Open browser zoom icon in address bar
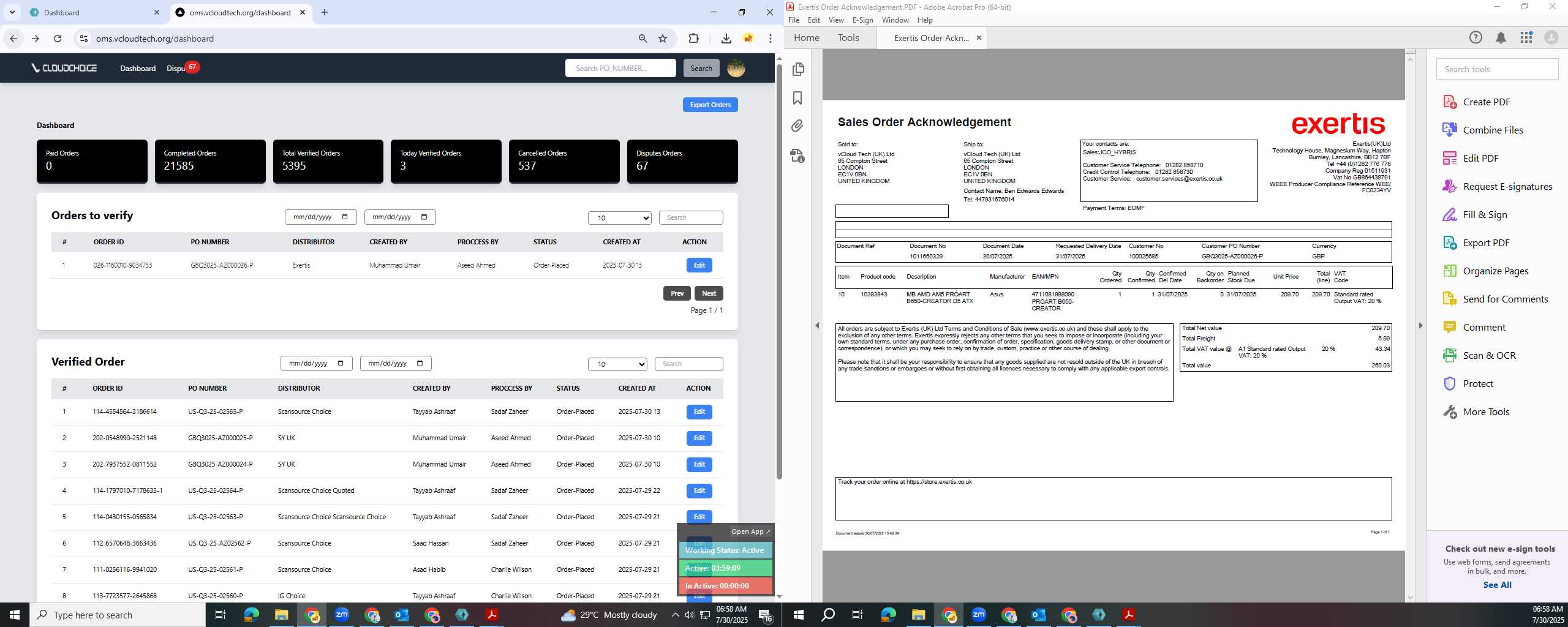This screenshot has height=627, width=1568. point(643,39)
